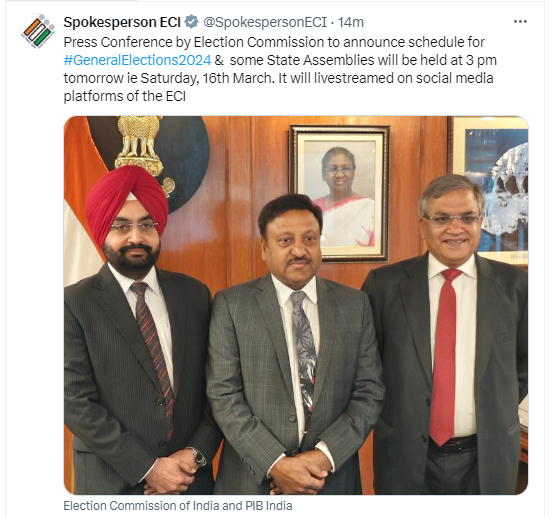The height and width of the screenshot is (516, 556).
Task: Open the Spokesperson ECI display name
Action: (x=122, y=22)
